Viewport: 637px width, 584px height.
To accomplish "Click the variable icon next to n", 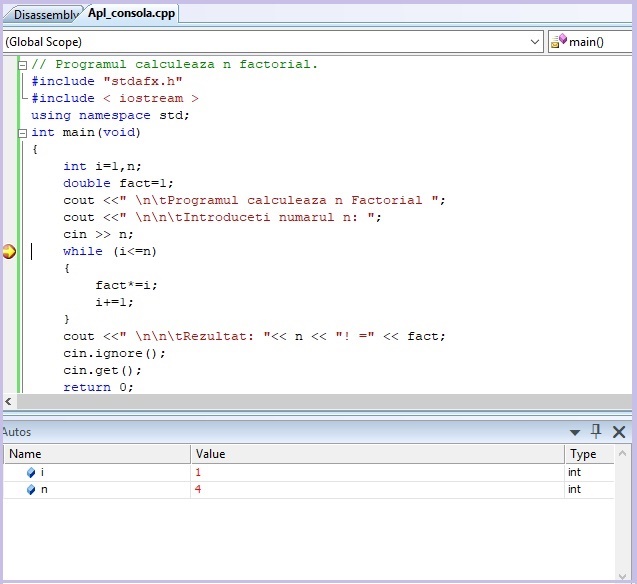I will [31, 490].
